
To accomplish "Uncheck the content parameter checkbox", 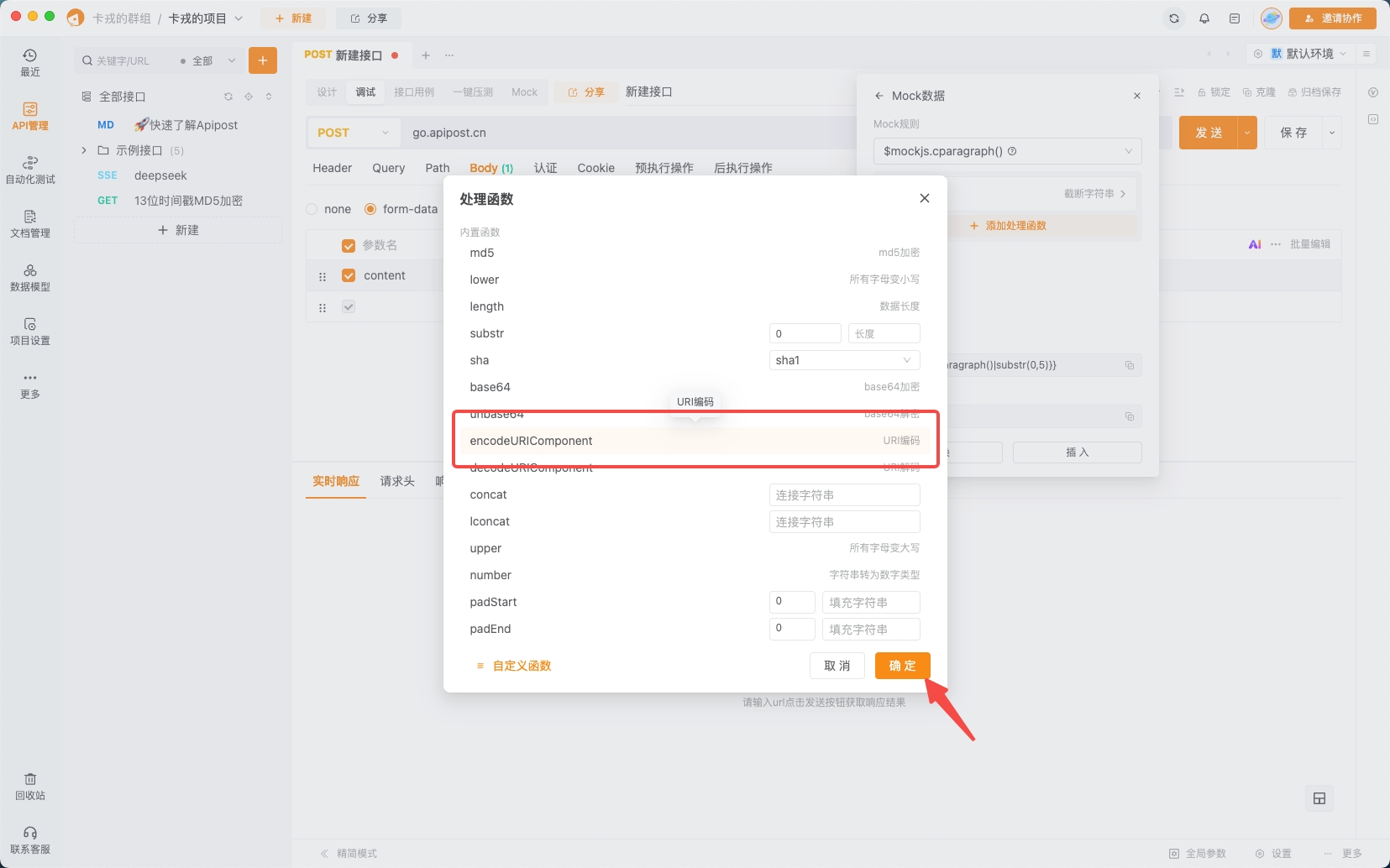I will click(x=349, y=275).
